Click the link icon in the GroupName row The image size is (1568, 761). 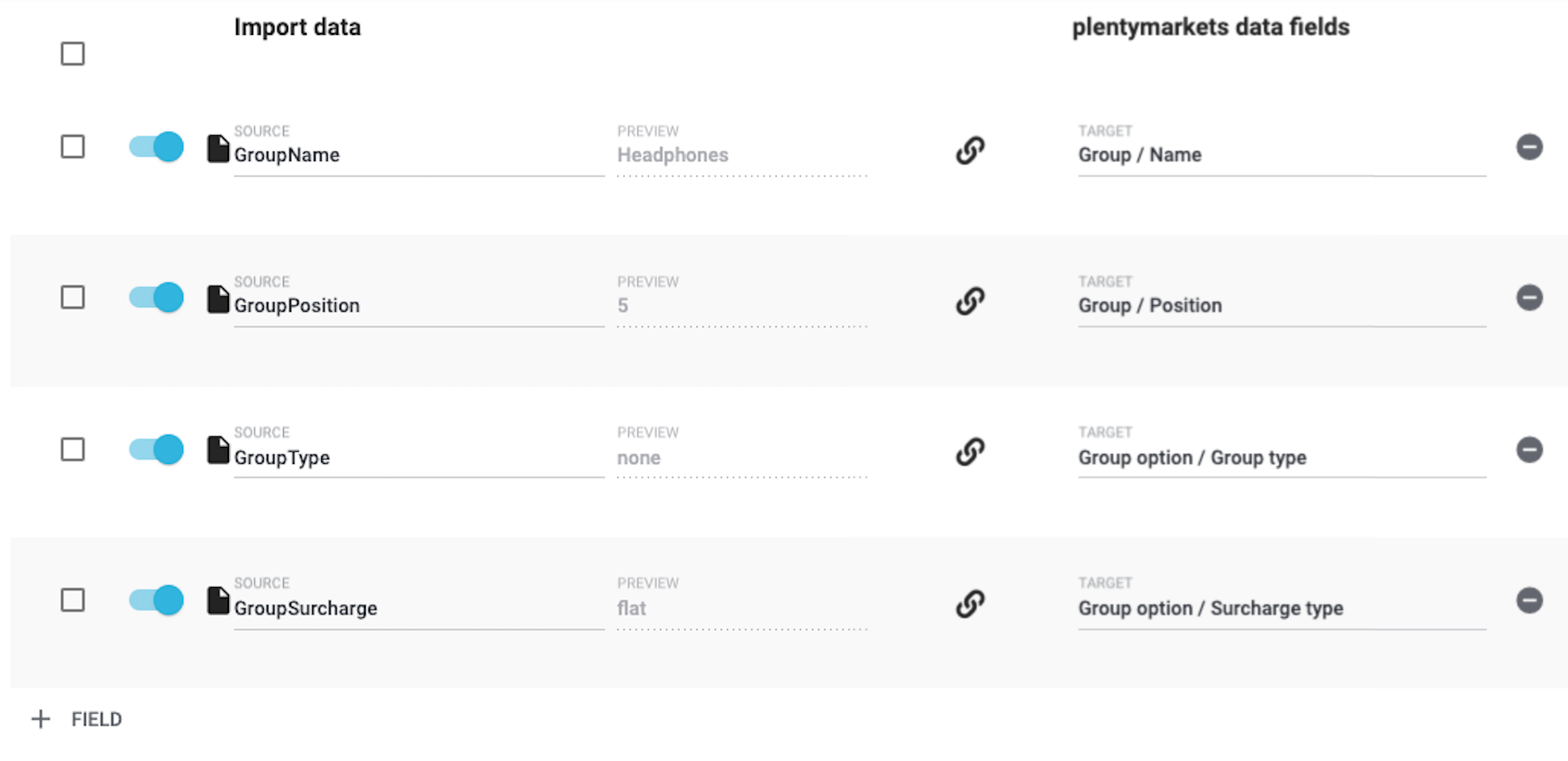970,150
